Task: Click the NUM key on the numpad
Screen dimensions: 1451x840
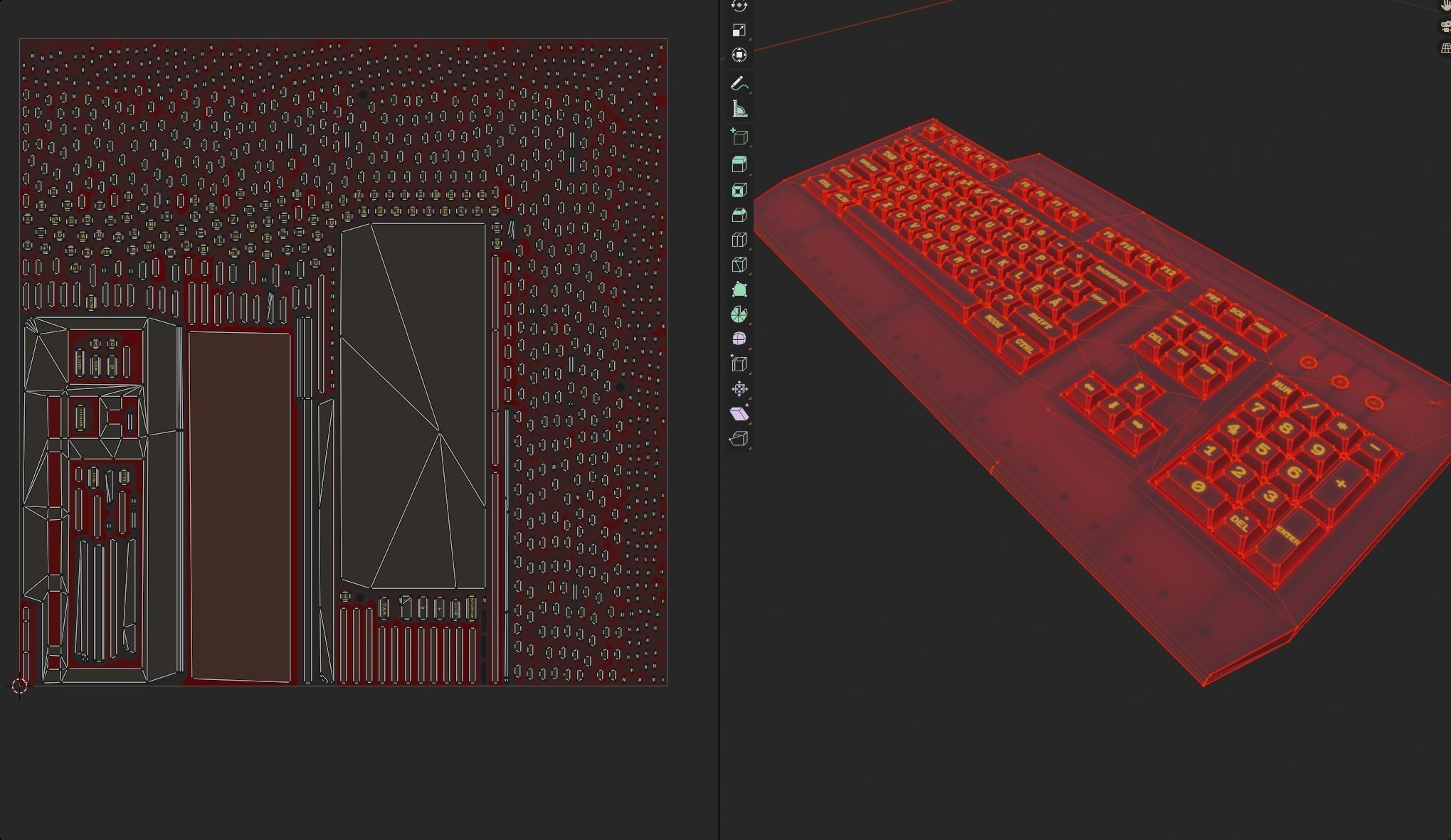Action: [x=1282, y=388]
